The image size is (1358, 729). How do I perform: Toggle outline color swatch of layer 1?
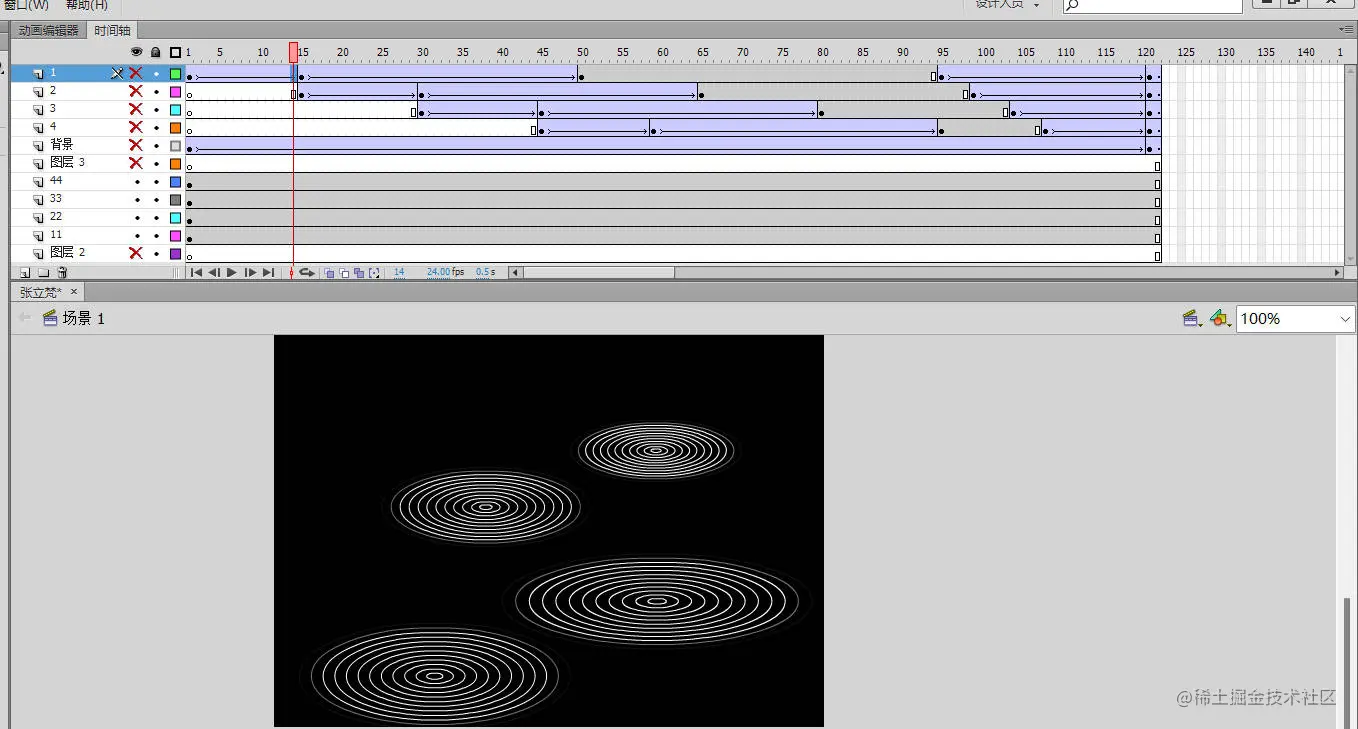[176, 73]
